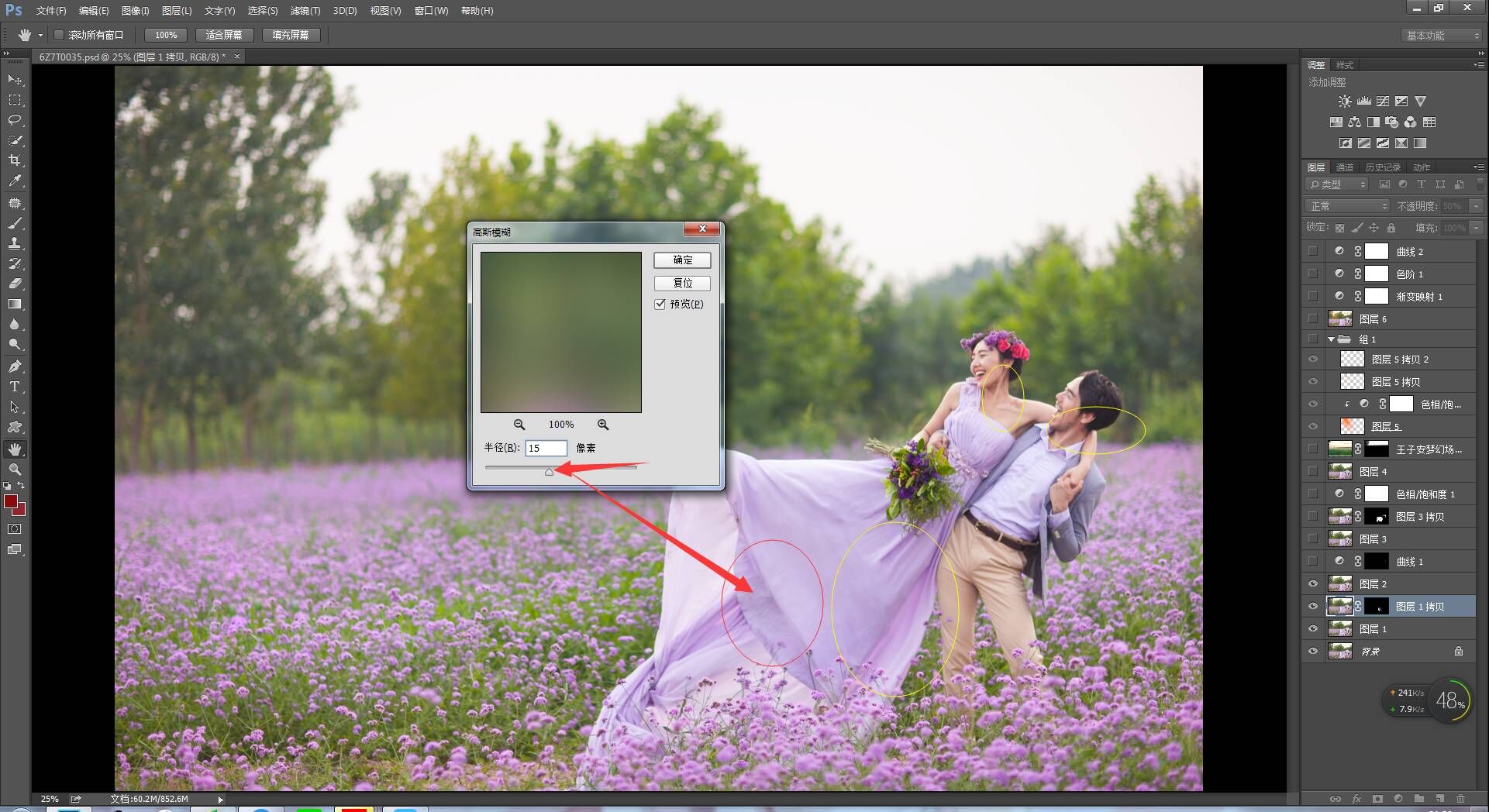
Task: Click the 复位 reset button
Action: tap(682, 283)
